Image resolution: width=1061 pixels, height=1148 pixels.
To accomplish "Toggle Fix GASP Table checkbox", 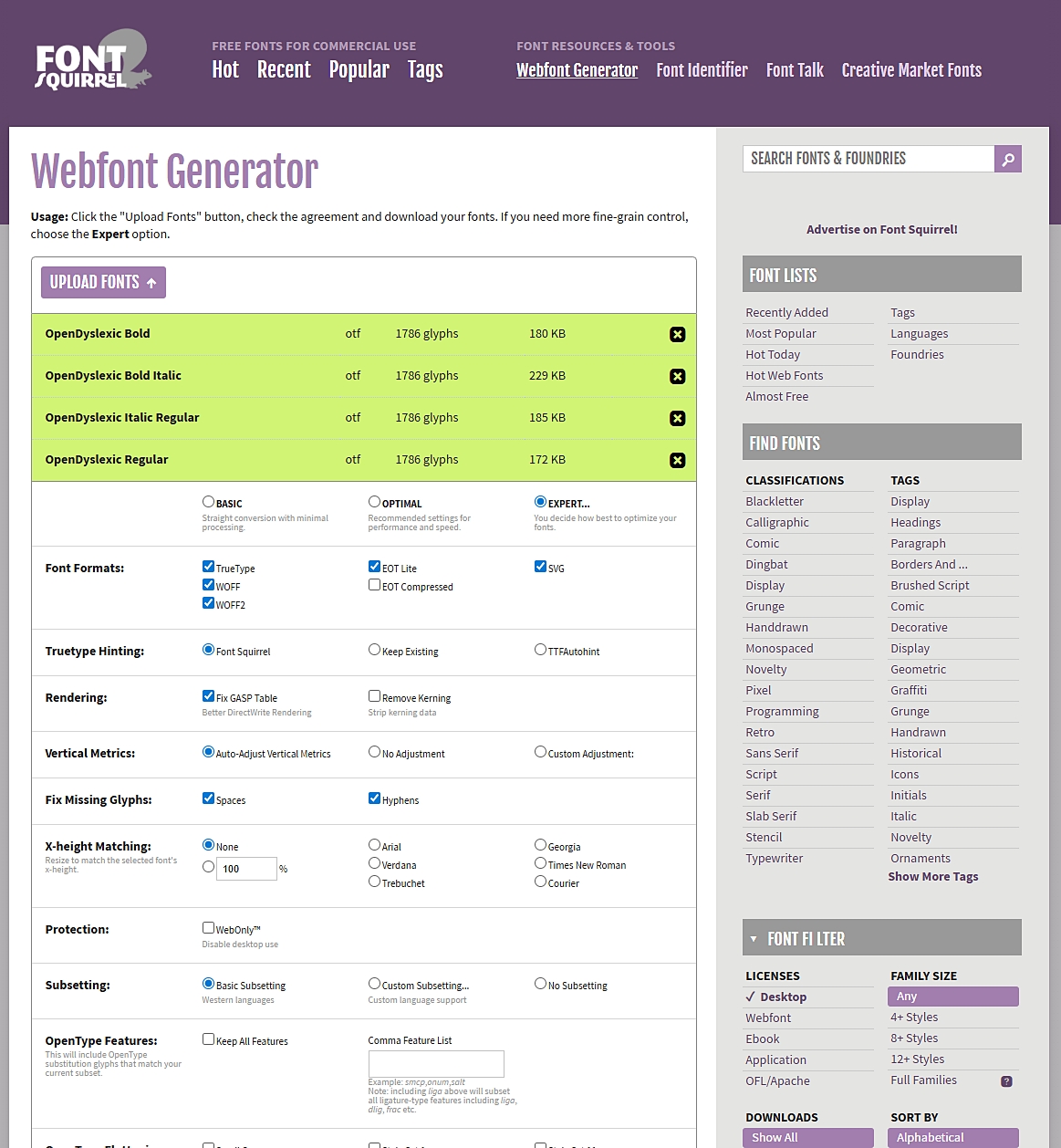I will pos(208,696).
